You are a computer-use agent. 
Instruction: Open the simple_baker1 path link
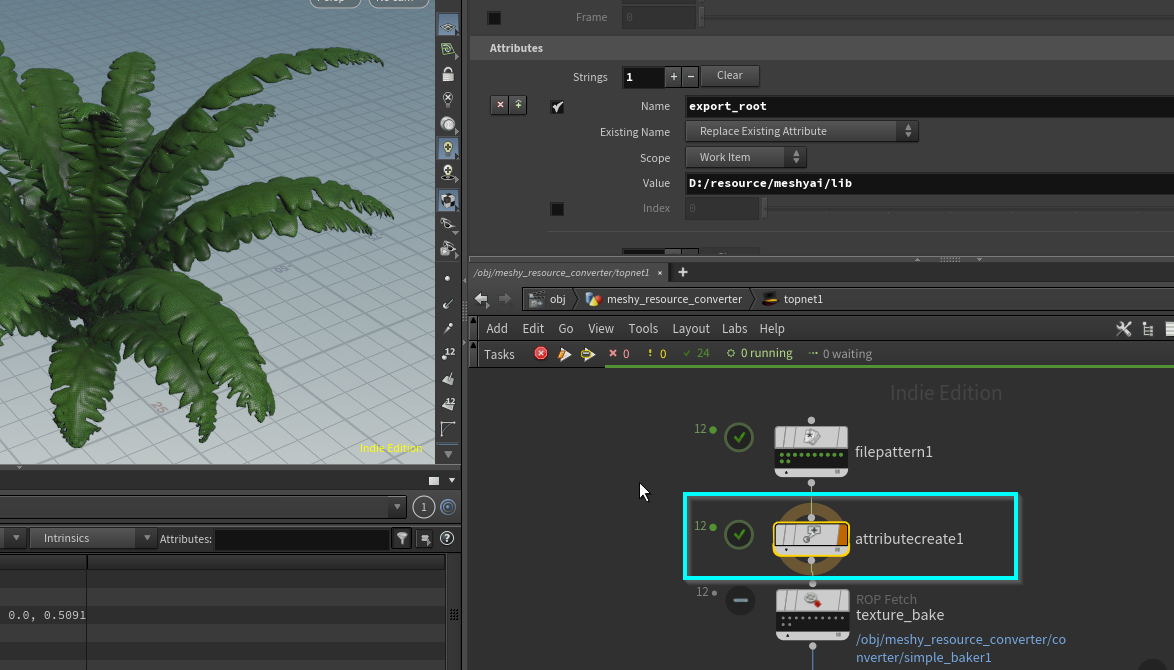click(961, 648)
